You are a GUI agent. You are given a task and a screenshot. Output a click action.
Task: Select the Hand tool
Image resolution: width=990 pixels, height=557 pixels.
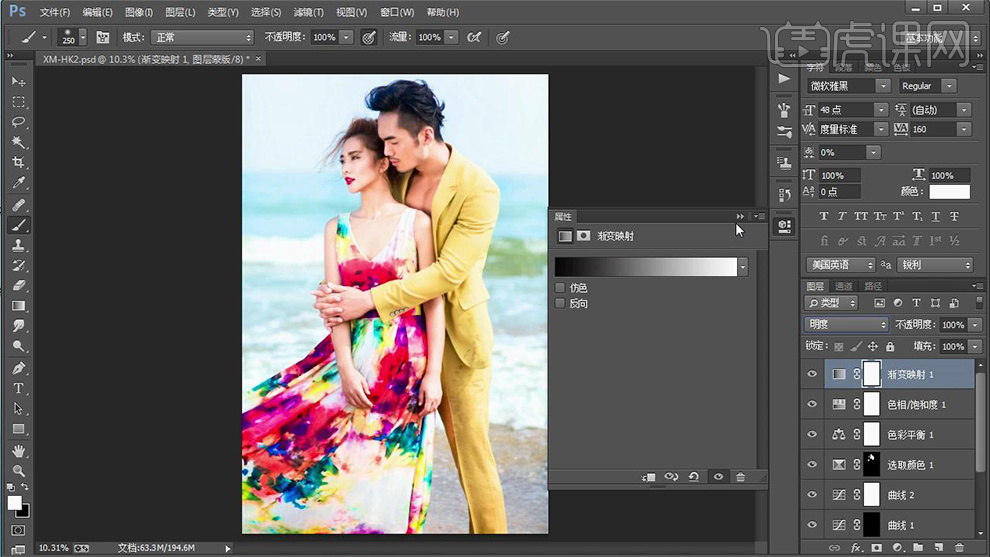[x=19, y=450]
